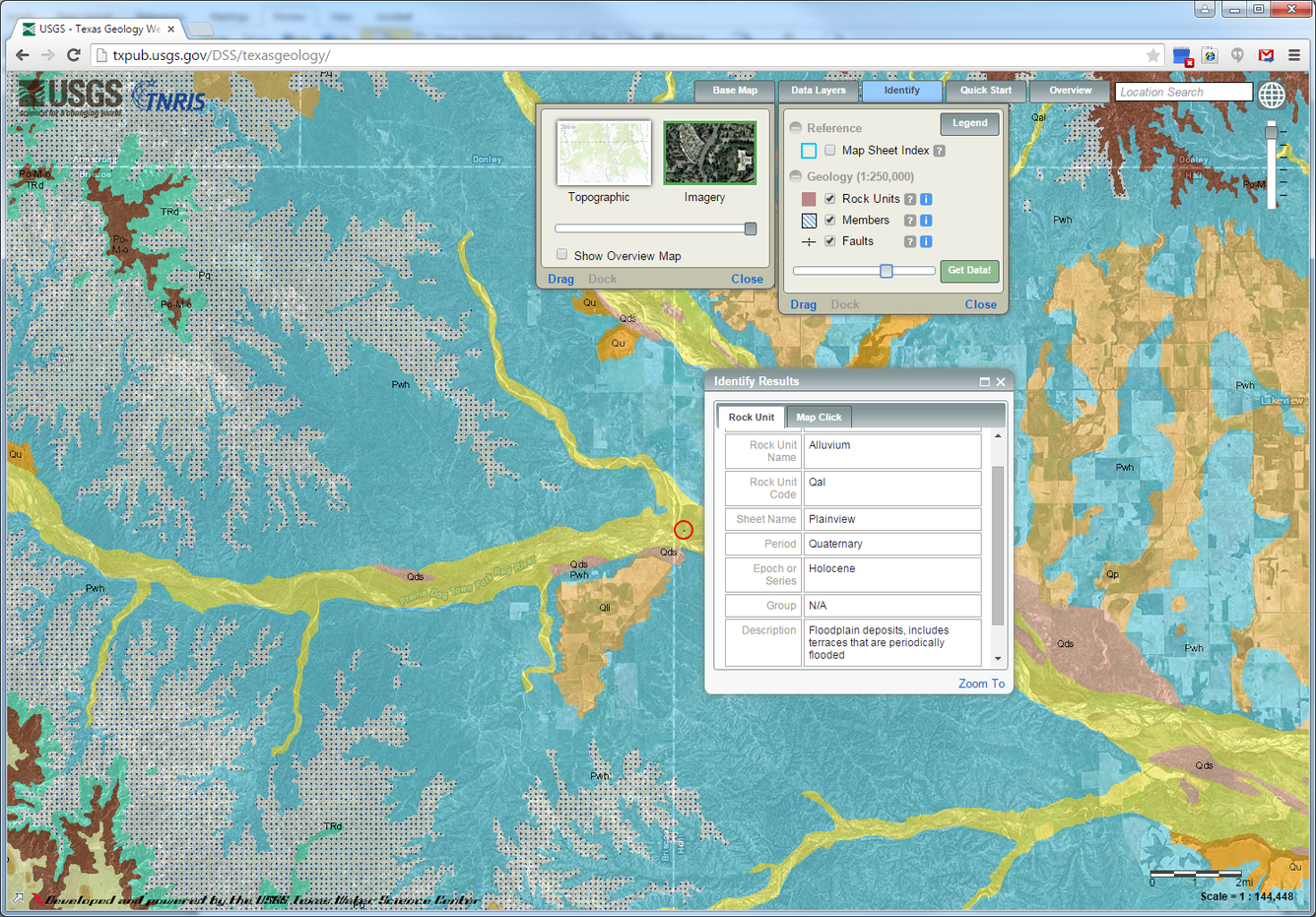Click the TNRIS logo
This screenshot has height=917, width=1316.
[168, 98]
